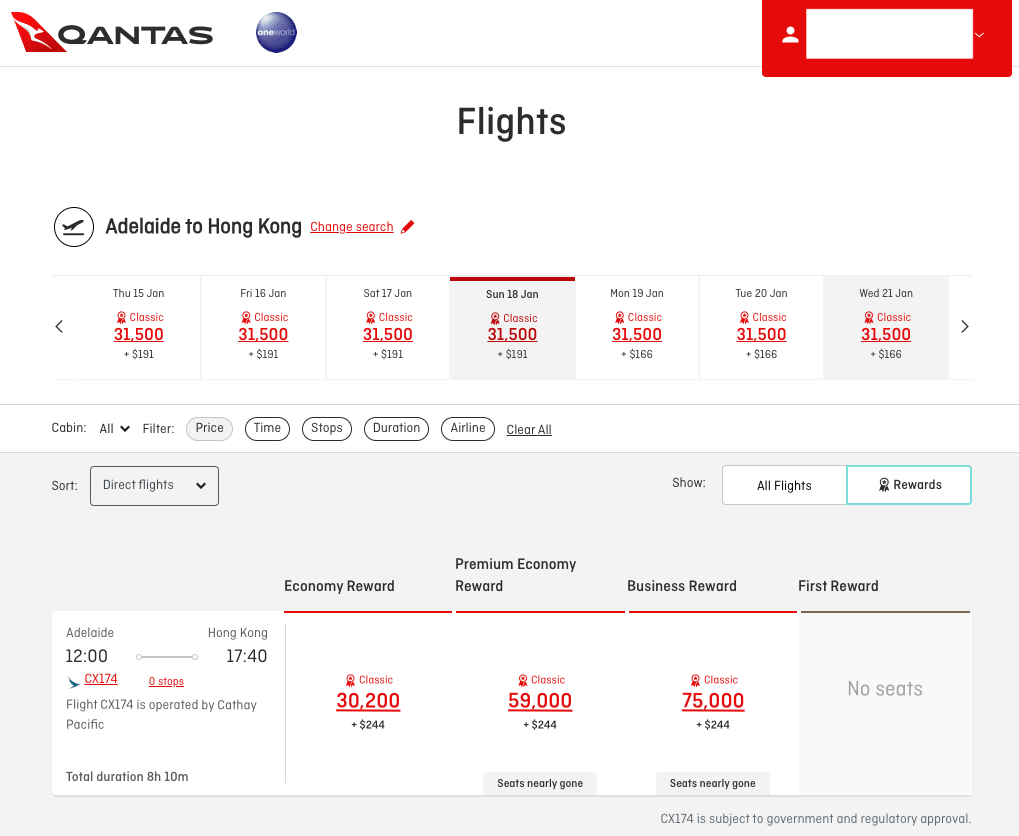This screenshot has height=836, width=1019.
Task: Click Seats nearly gone under Premium Economy
Action: click(x=540, y=783)
